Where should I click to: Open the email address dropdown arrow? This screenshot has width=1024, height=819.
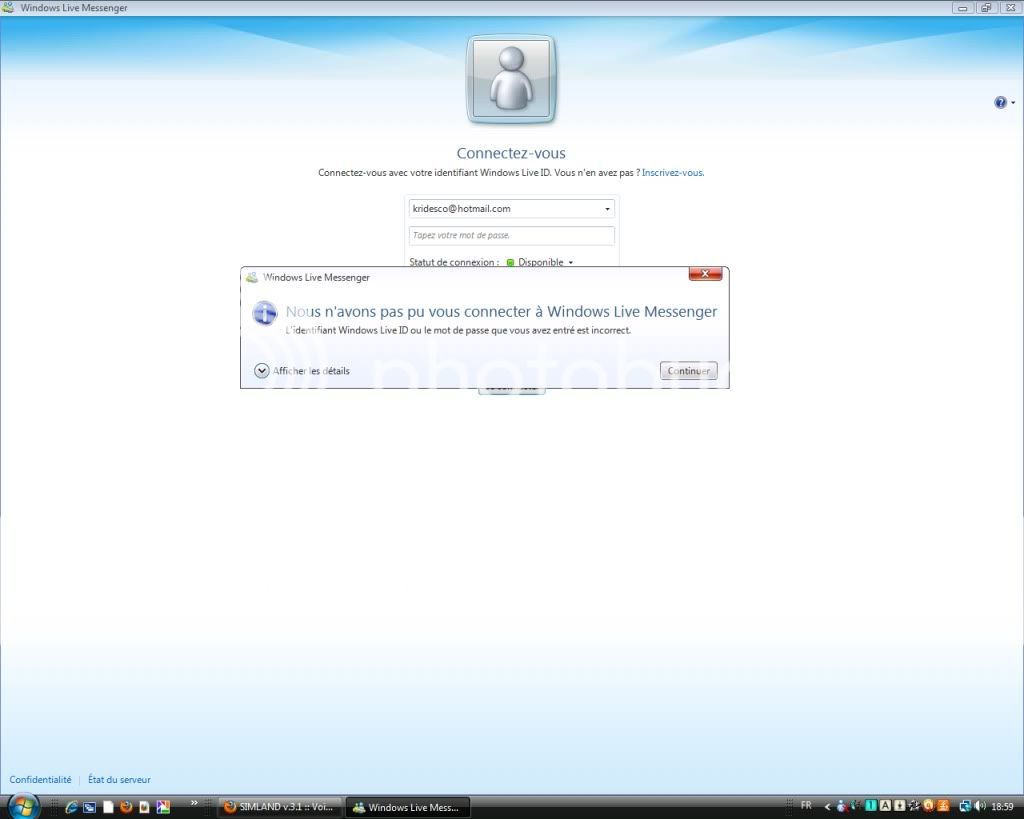607,209
